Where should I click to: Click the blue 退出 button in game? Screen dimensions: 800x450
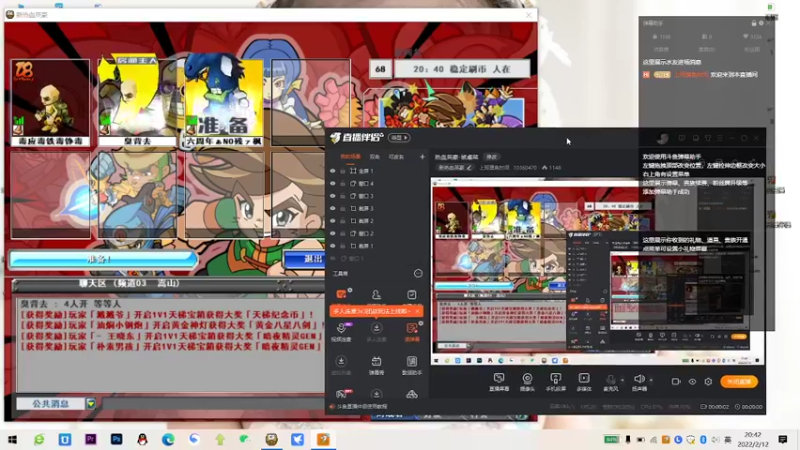click(304, 259)
